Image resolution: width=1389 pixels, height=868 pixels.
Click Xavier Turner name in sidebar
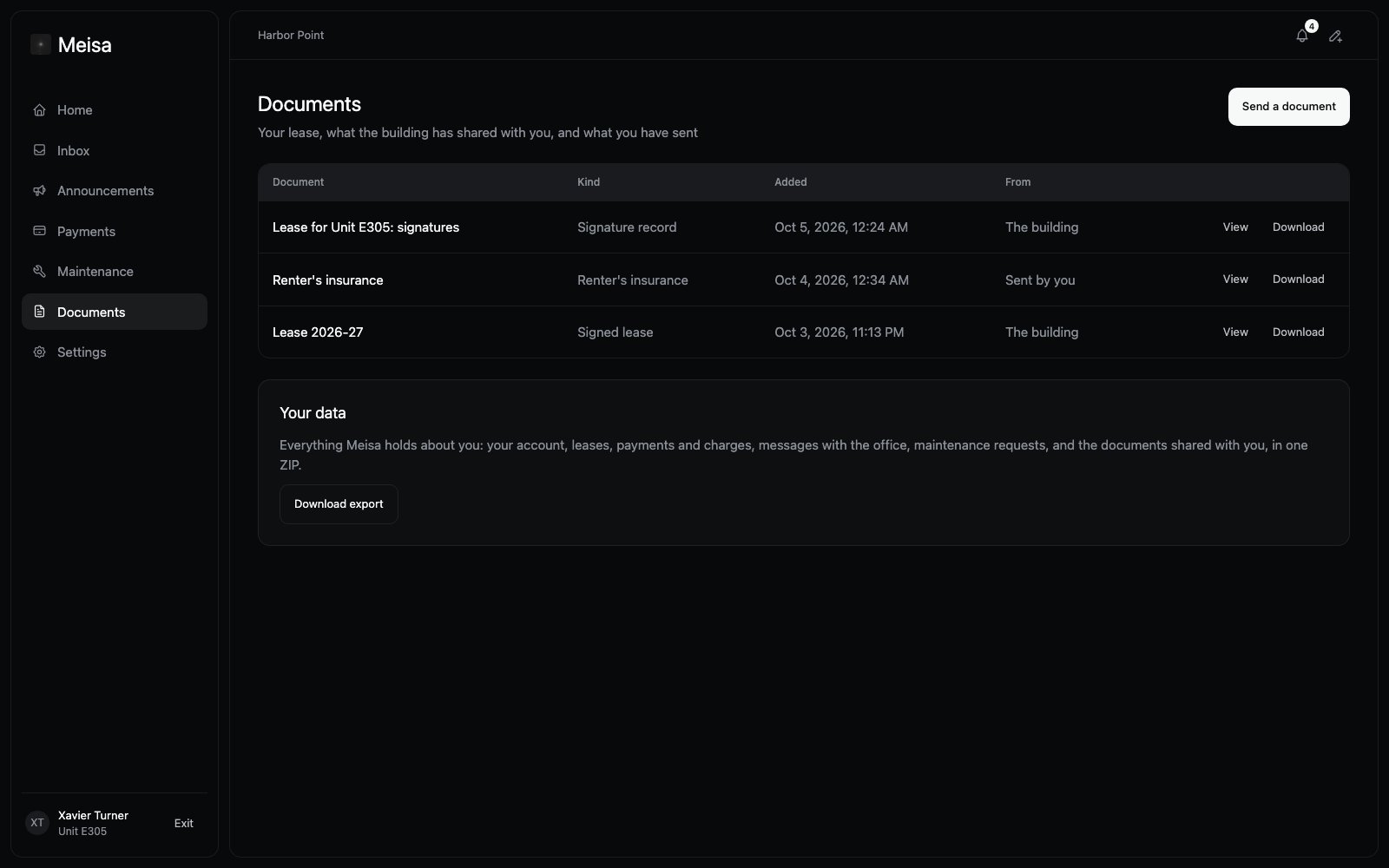[x=93, y=815]
